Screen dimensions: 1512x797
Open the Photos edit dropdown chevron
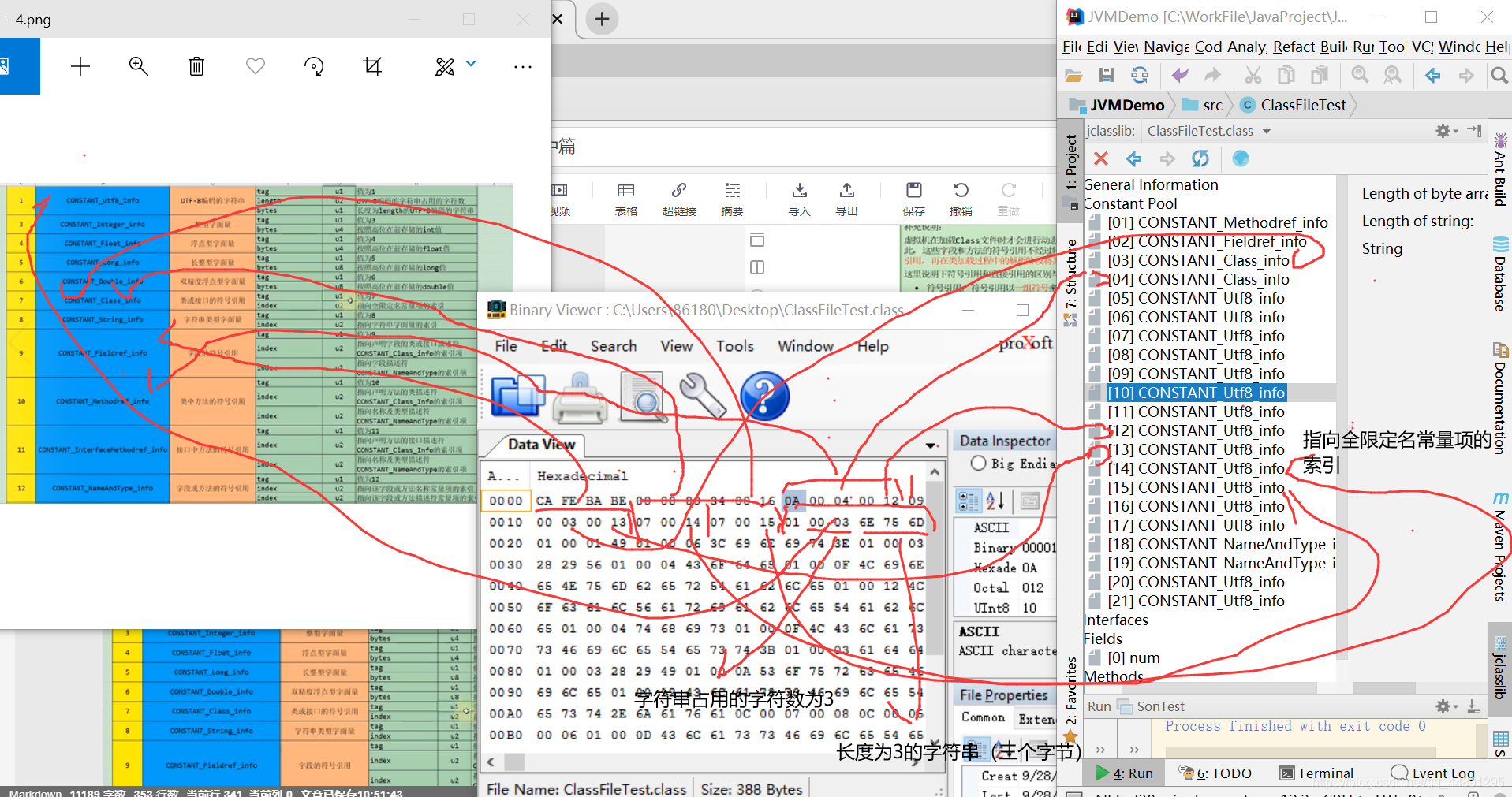click(x=471, y=64)
